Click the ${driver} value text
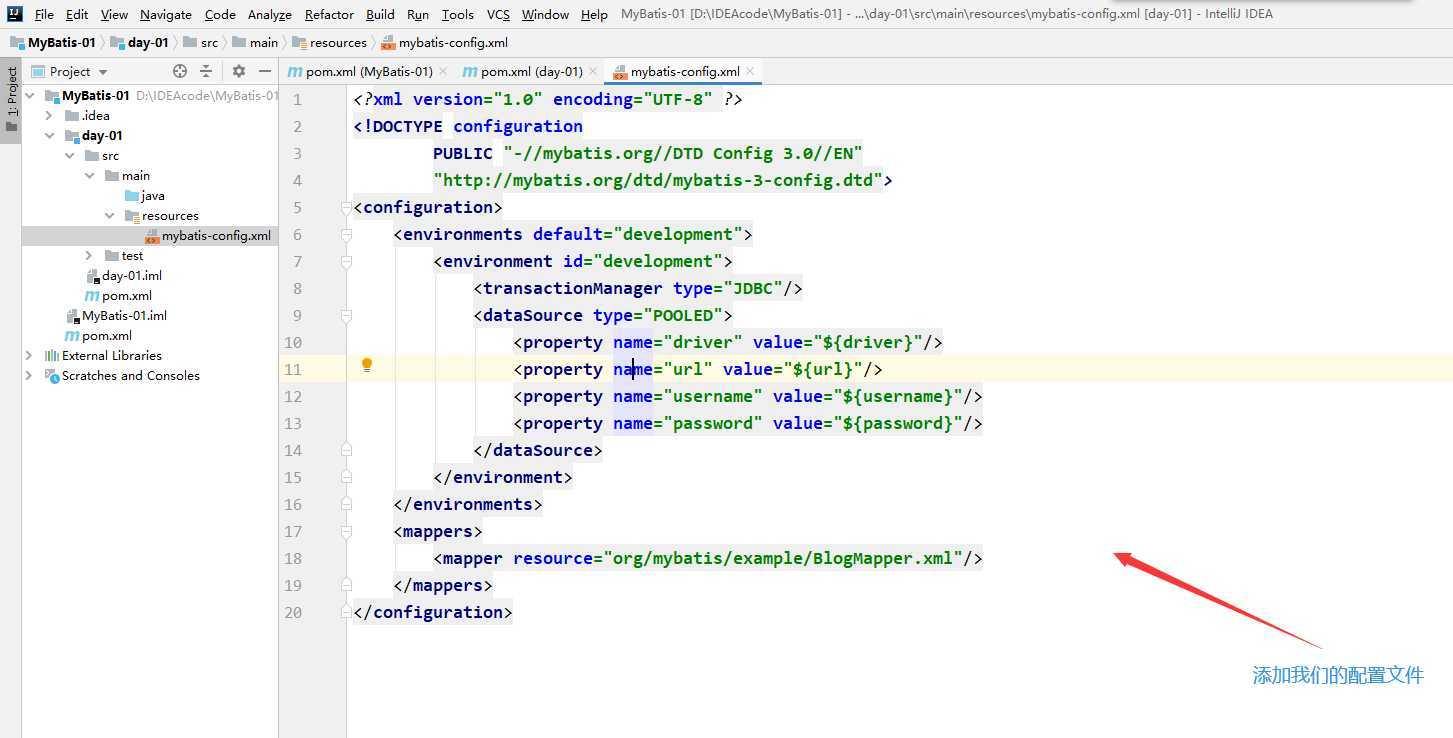1453x738 pixels. pos(868,342)
